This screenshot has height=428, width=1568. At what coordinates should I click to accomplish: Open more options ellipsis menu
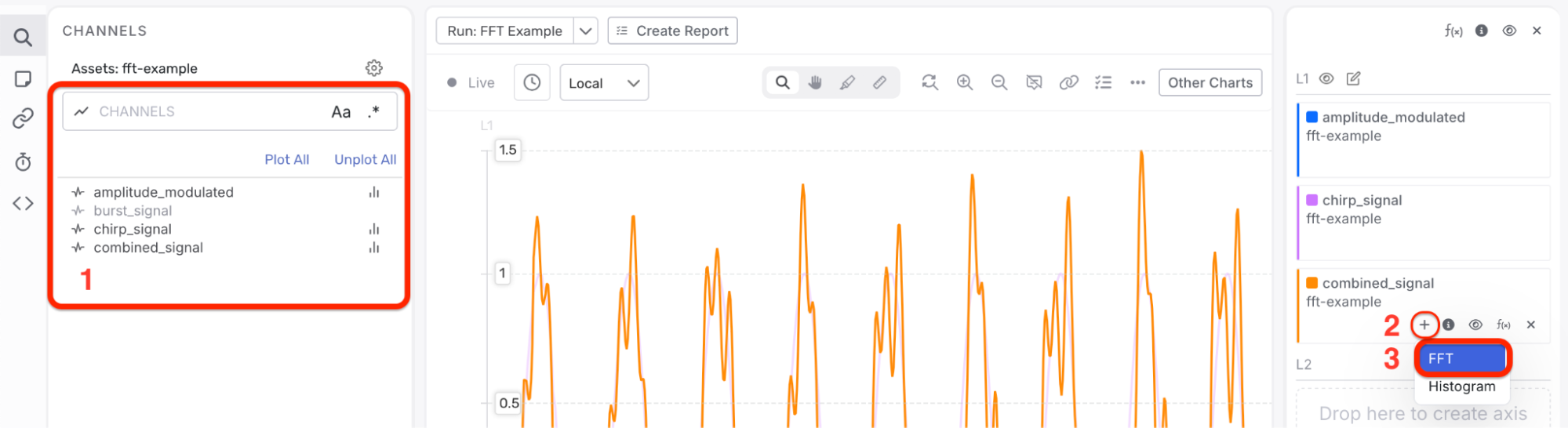(x=1138, y=82)
